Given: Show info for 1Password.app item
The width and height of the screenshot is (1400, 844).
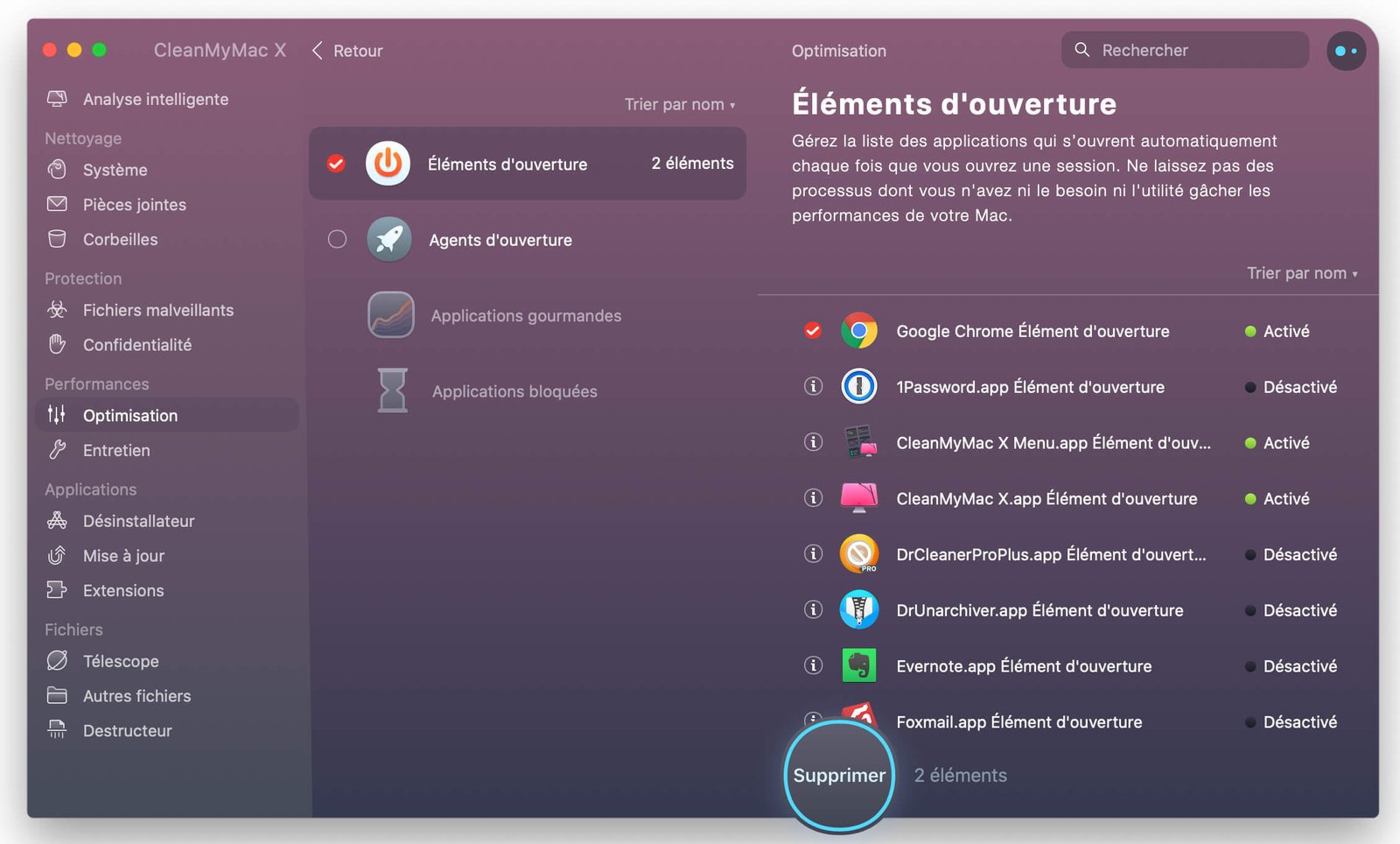Looking at the screenshot, I should pos(813,386).
